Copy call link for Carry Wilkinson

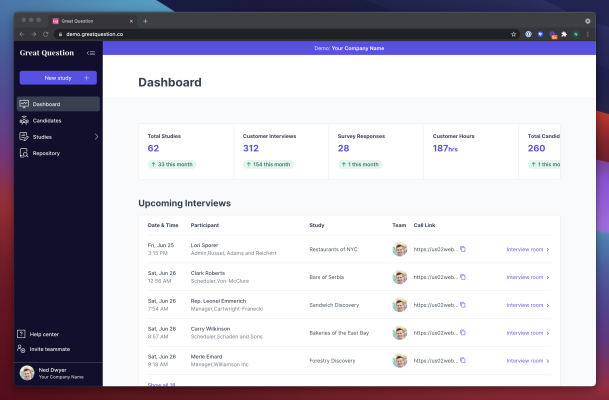462,332
